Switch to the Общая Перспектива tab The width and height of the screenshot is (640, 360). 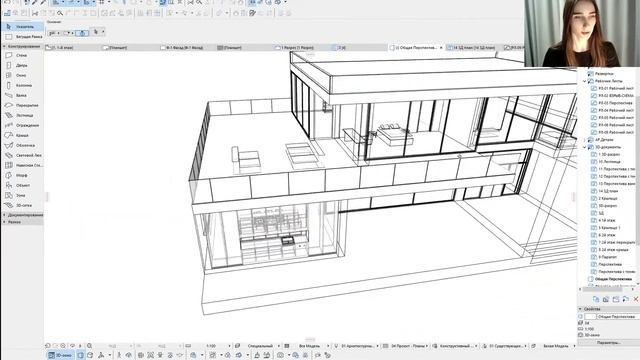pyautogui.click(x=415, y=48)
